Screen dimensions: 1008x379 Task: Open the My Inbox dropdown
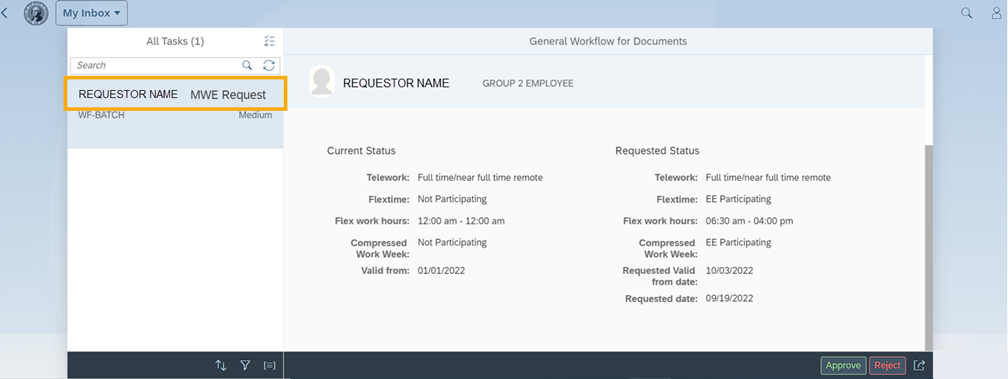pos(91,13)
